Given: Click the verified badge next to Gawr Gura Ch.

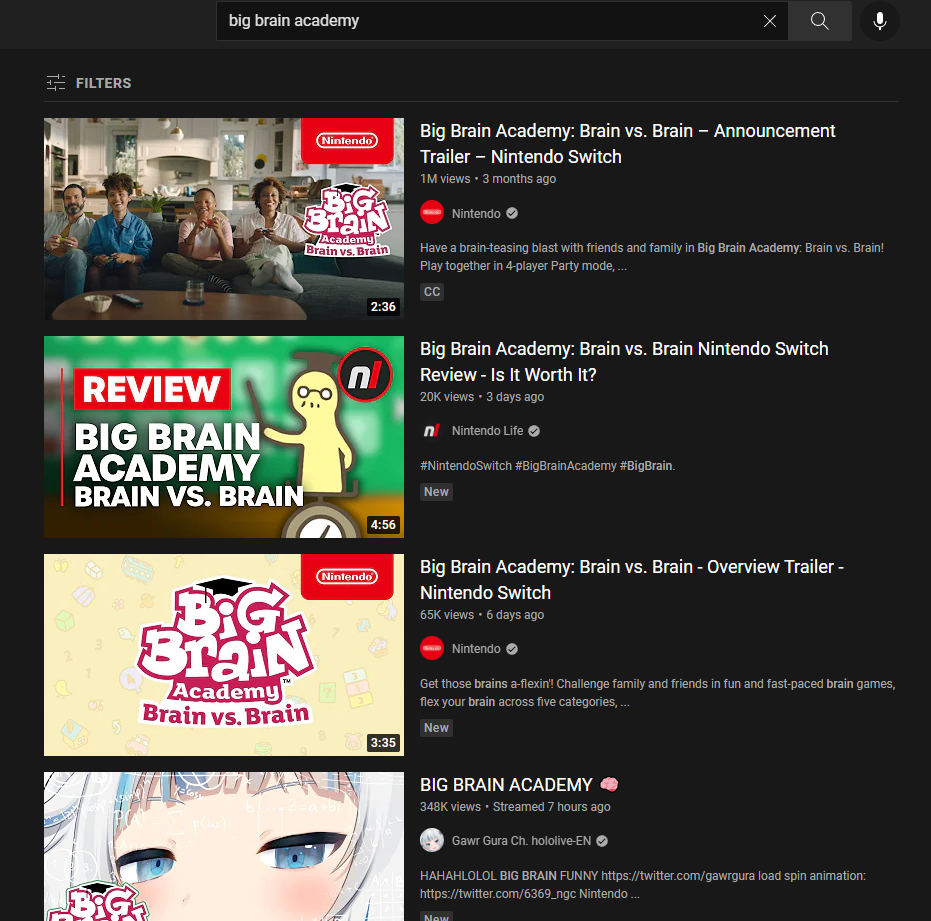Looking at the screenshot, I should pos(601,841).
